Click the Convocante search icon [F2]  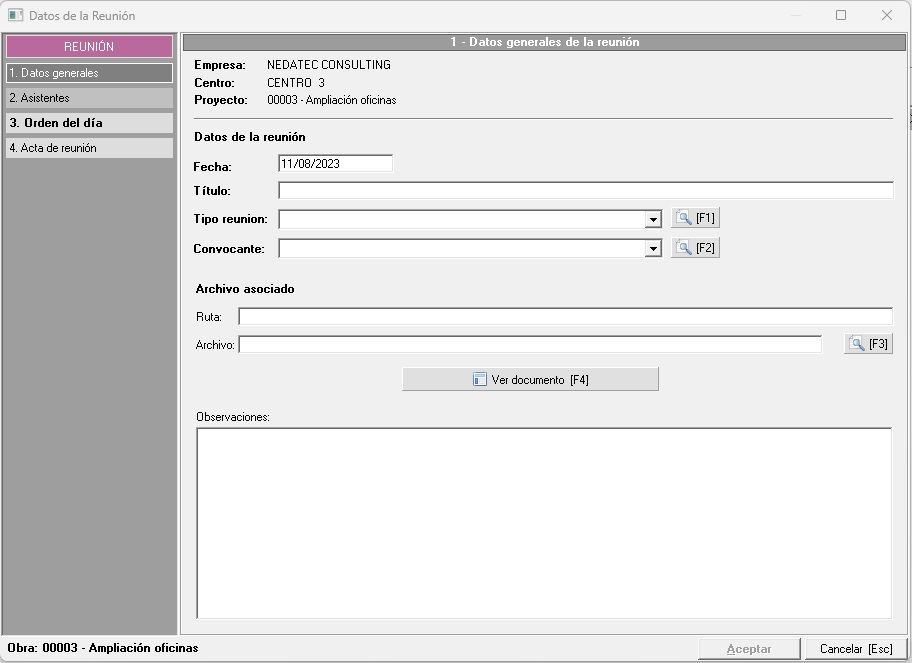tap(695, 248)
